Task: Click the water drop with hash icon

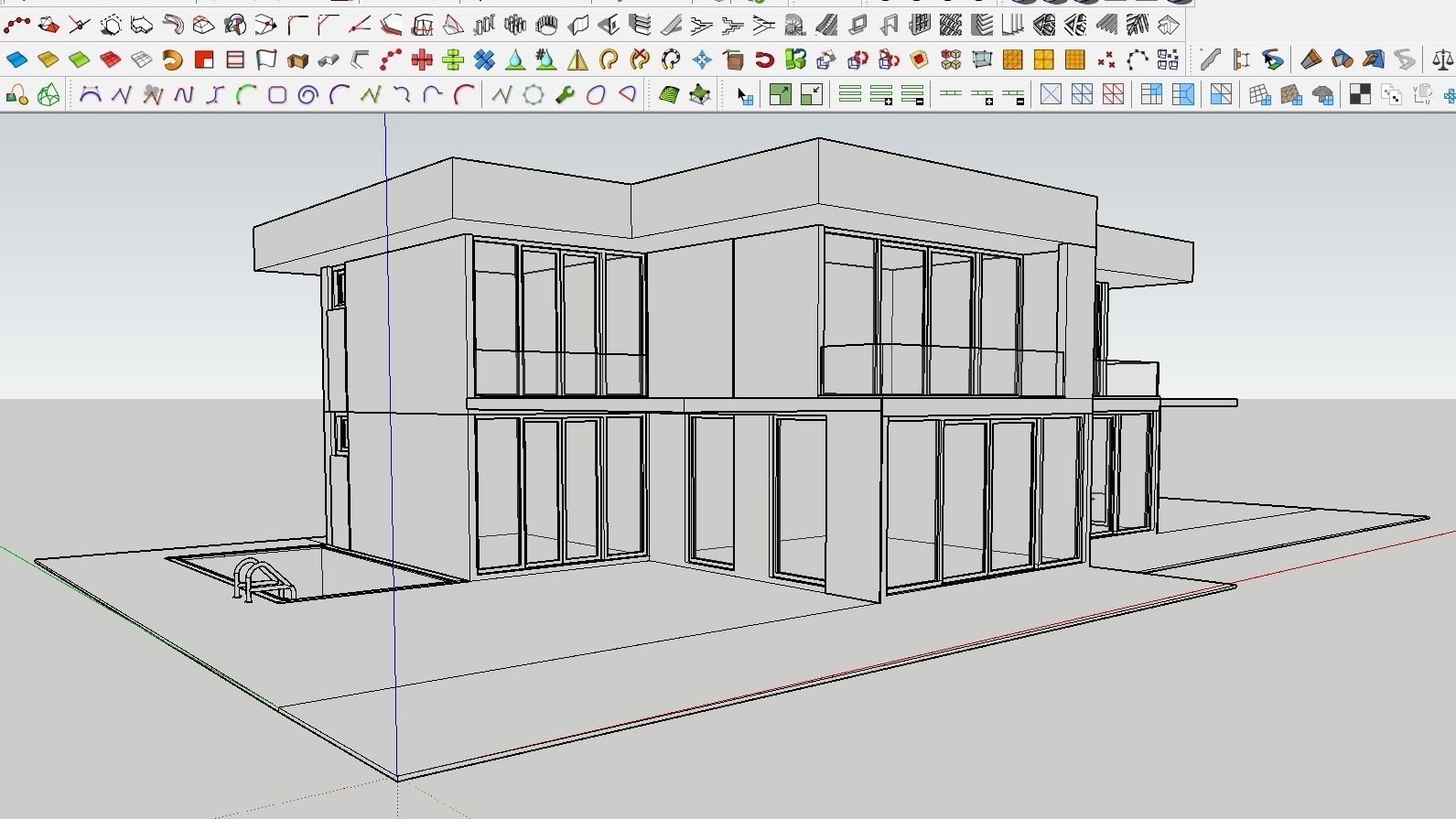Action: (x=546, y=60)
